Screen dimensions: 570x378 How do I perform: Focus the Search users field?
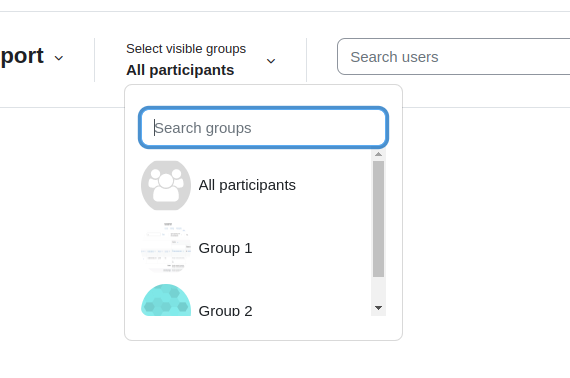tap(453, 57)
